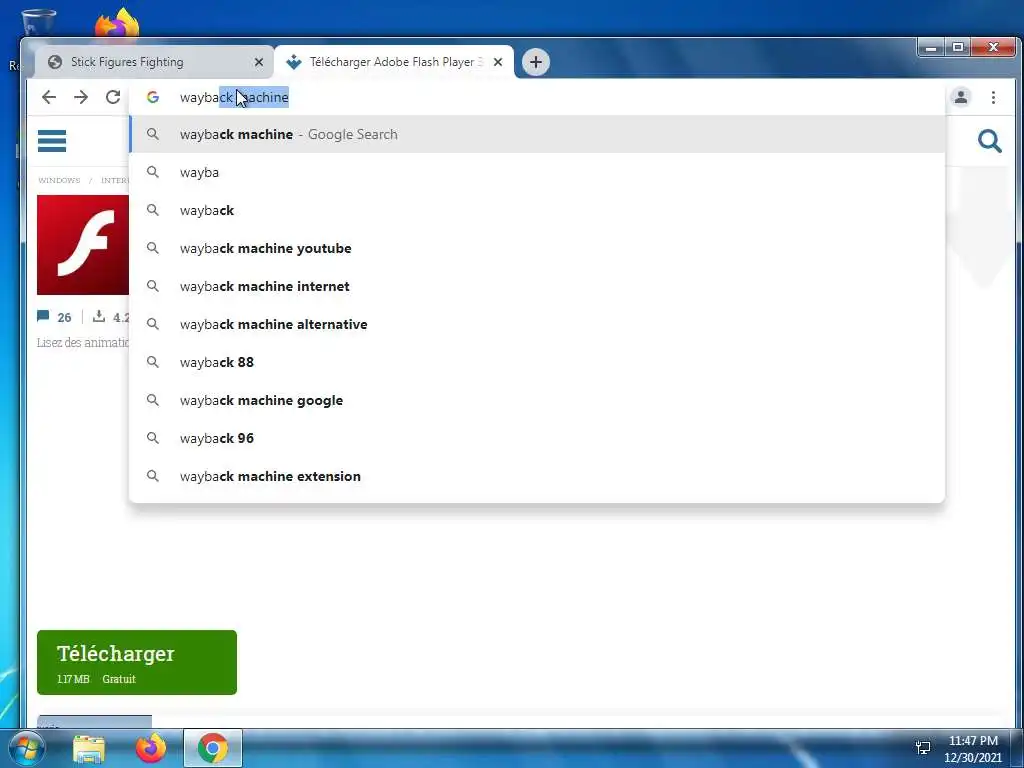Image resolution: width=1024 pixels, height=768 pixels.
Task: Click the Adobe Flash Player logo image
Action: point(83,245)
